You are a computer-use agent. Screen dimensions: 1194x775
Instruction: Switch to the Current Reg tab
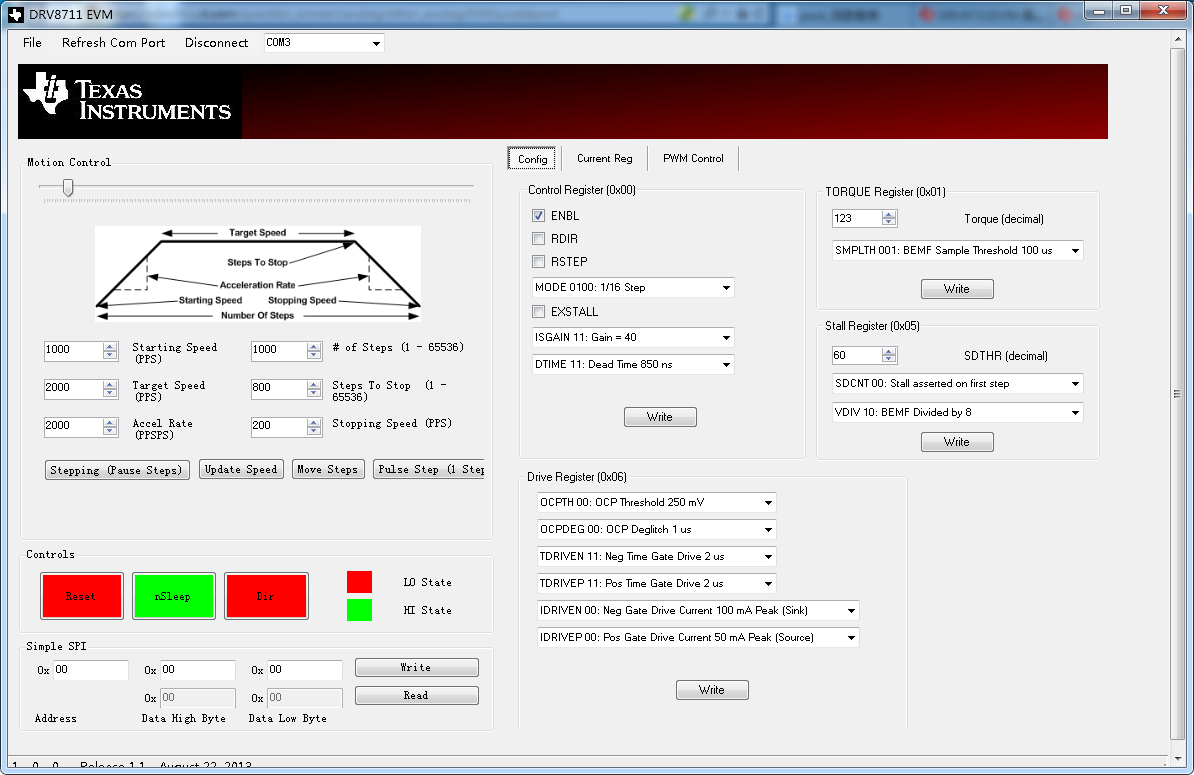pos(605,158)
